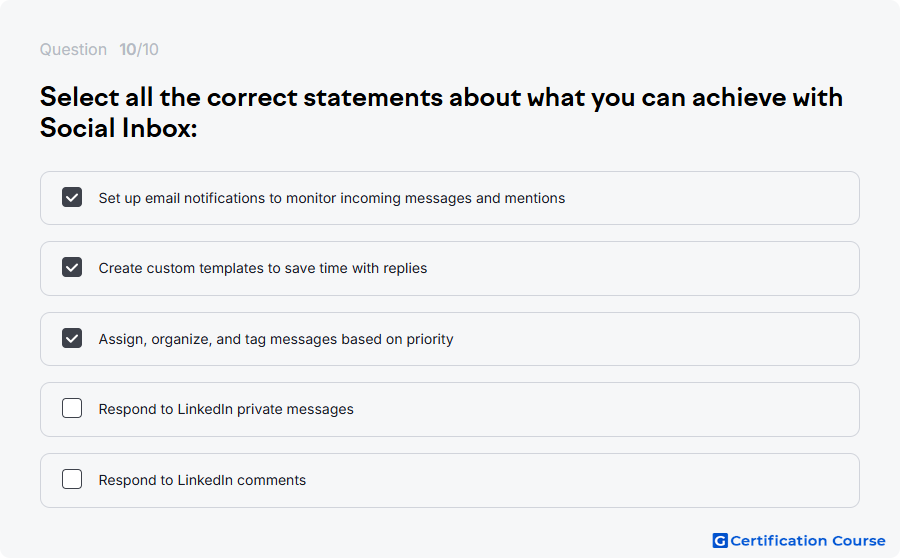Choose the 'Assign, organize, and tag messages' text
The width and height of the screenshot is (900, 558).
pos(276,339)
